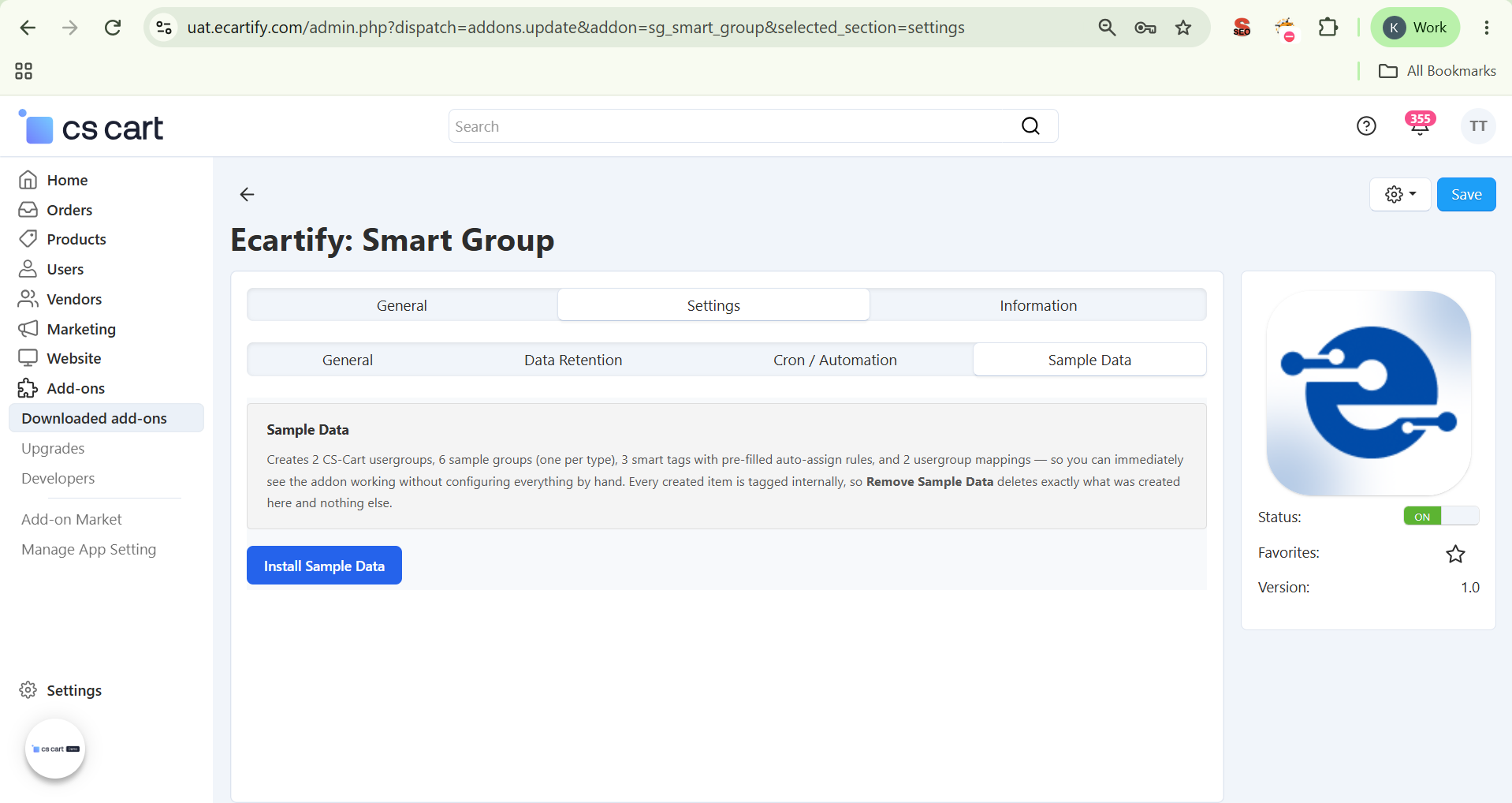This screenshot has height=803, width=1512.
Task: Open the All Bookmarks folder
Action: coord(1437,71)
